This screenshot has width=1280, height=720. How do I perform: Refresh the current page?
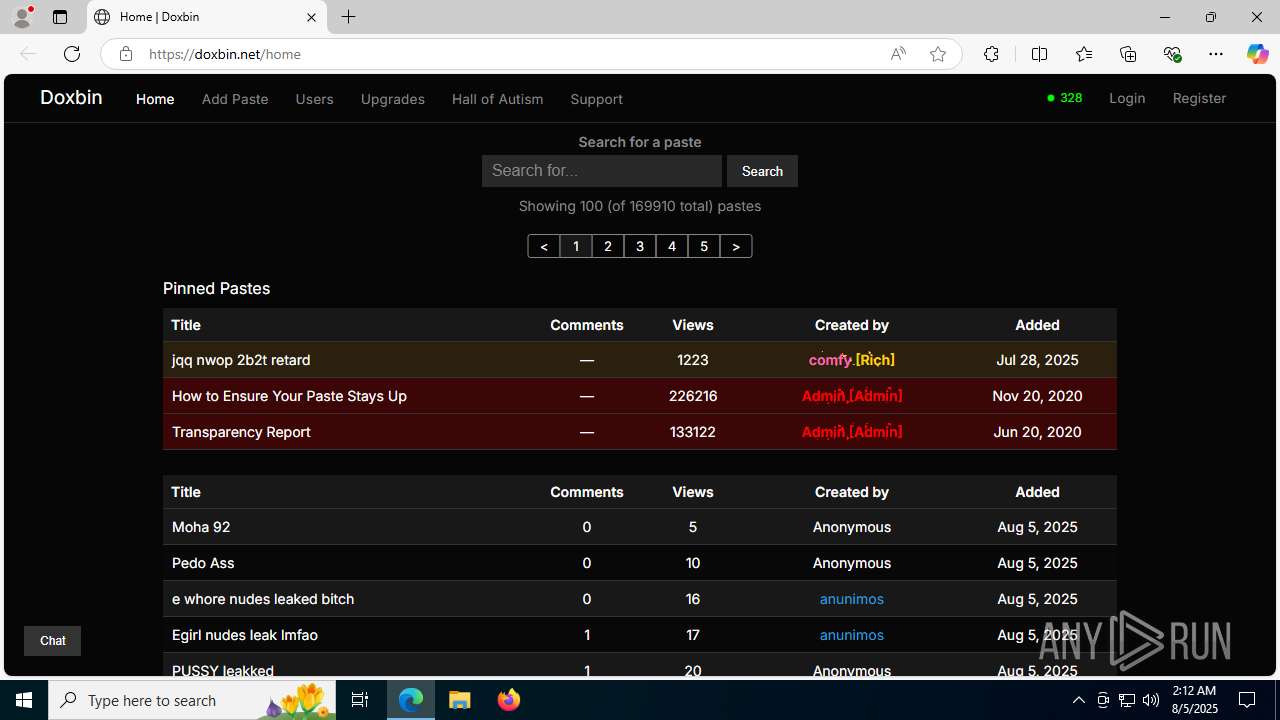pyautogui.click(x=72, y=54)
